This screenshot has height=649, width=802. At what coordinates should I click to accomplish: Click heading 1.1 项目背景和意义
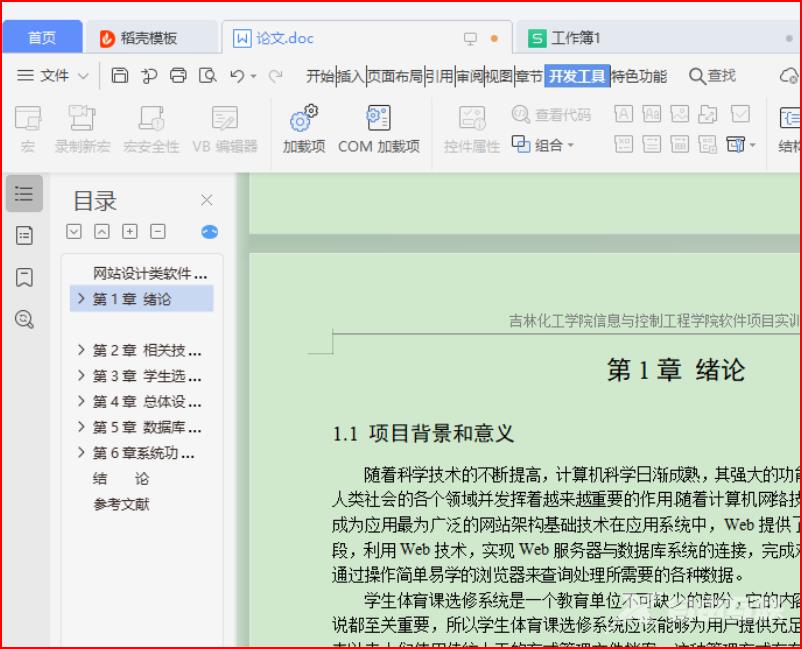422,434
